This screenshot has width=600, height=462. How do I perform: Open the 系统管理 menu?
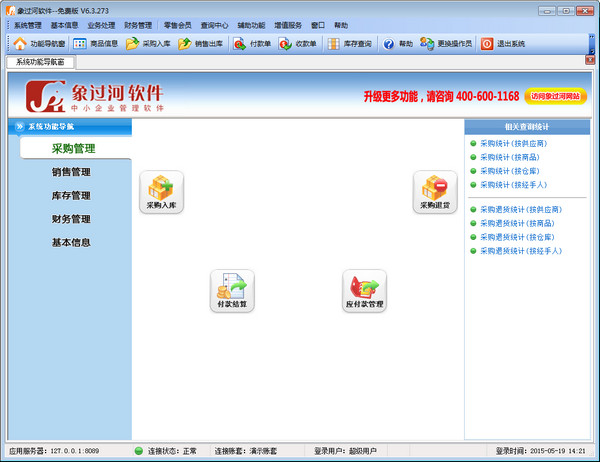pos(28,25)
